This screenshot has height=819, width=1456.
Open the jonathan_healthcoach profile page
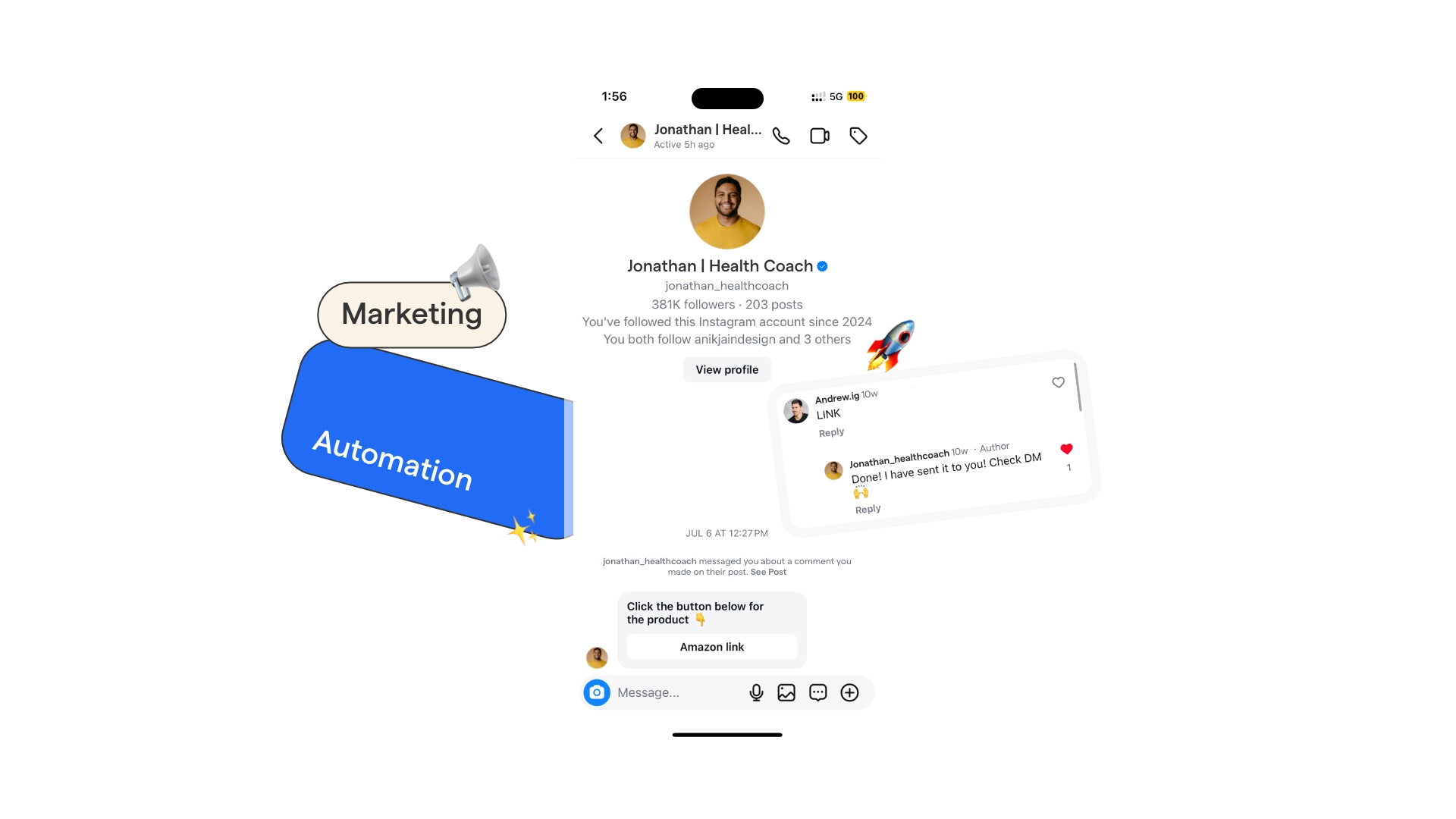(727, 369)
